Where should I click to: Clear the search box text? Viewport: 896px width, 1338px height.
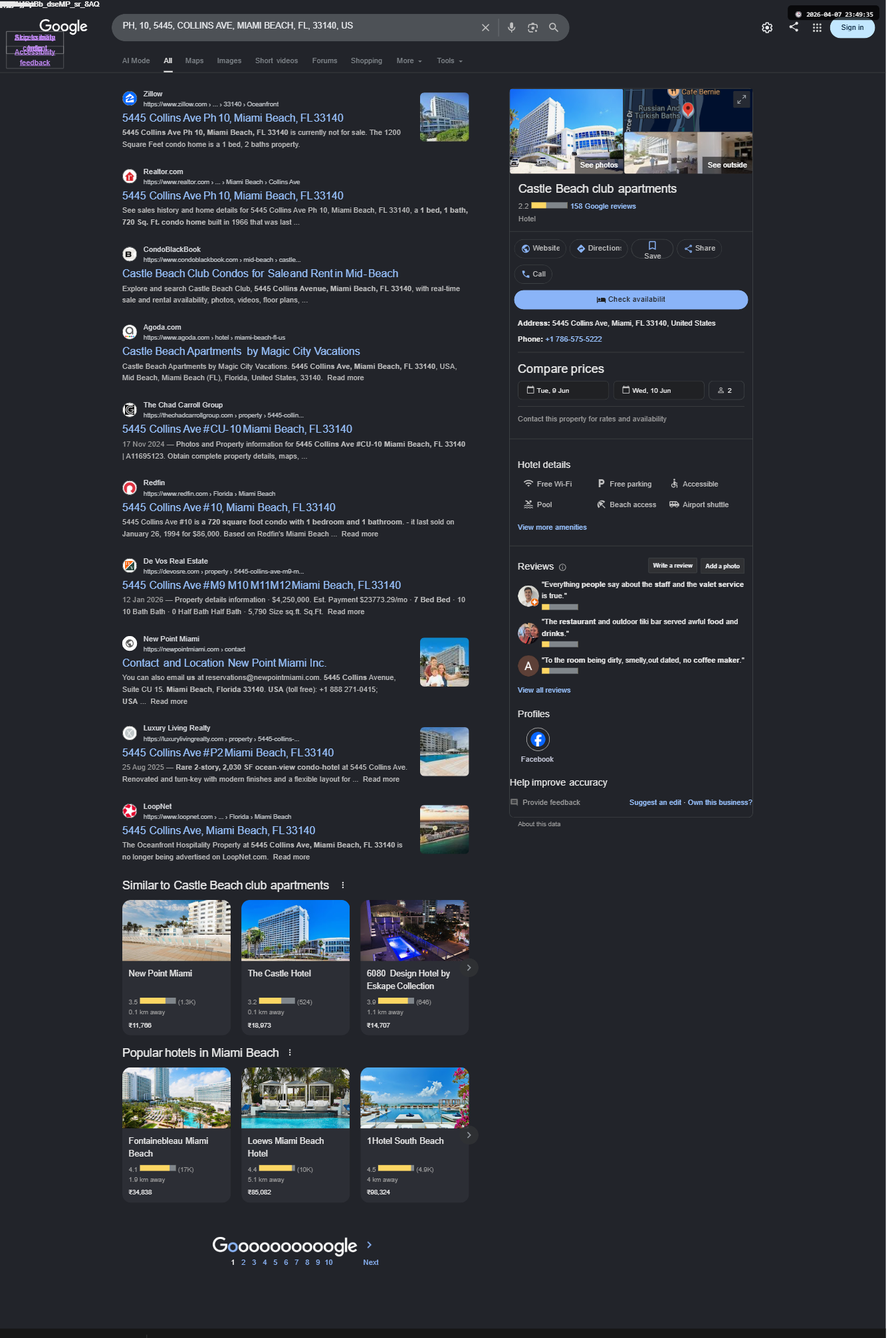485,28
